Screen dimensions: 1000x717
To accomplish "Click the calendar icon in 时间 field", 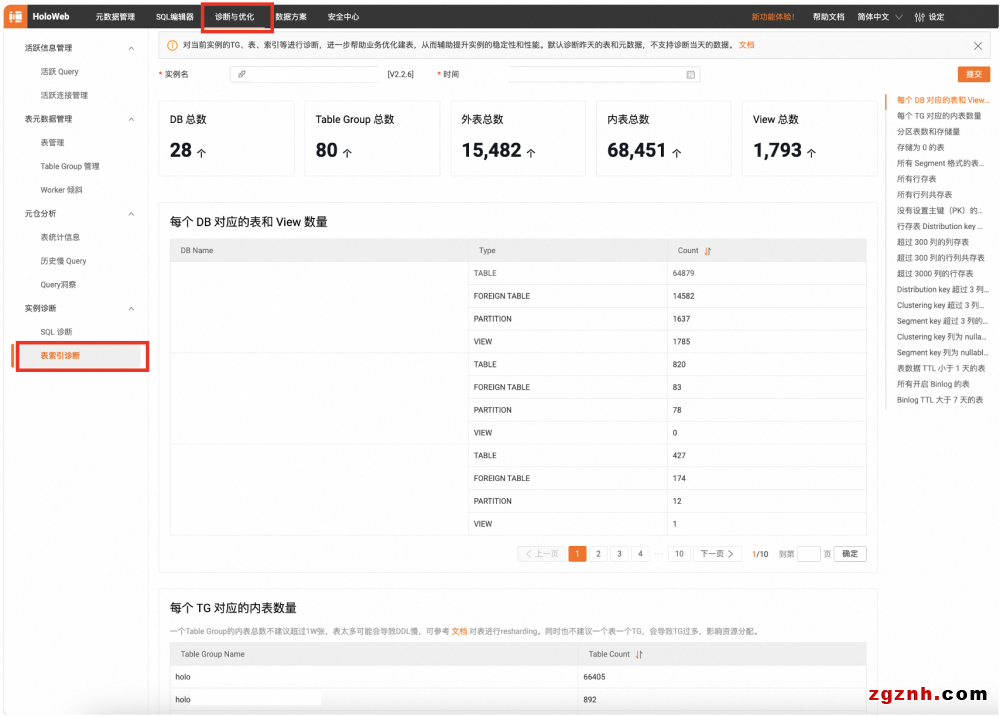I will click(x=690, y=75).
